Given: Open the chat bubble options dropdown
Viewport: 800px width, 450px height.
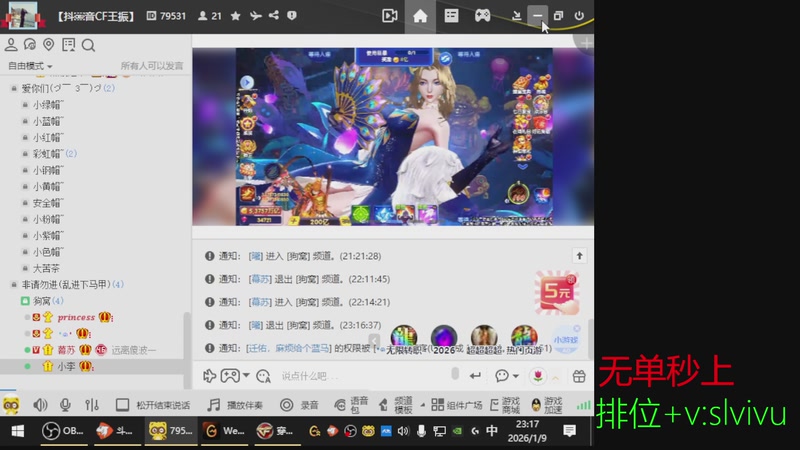Looking at the screenshot, I should click(507, 376).
